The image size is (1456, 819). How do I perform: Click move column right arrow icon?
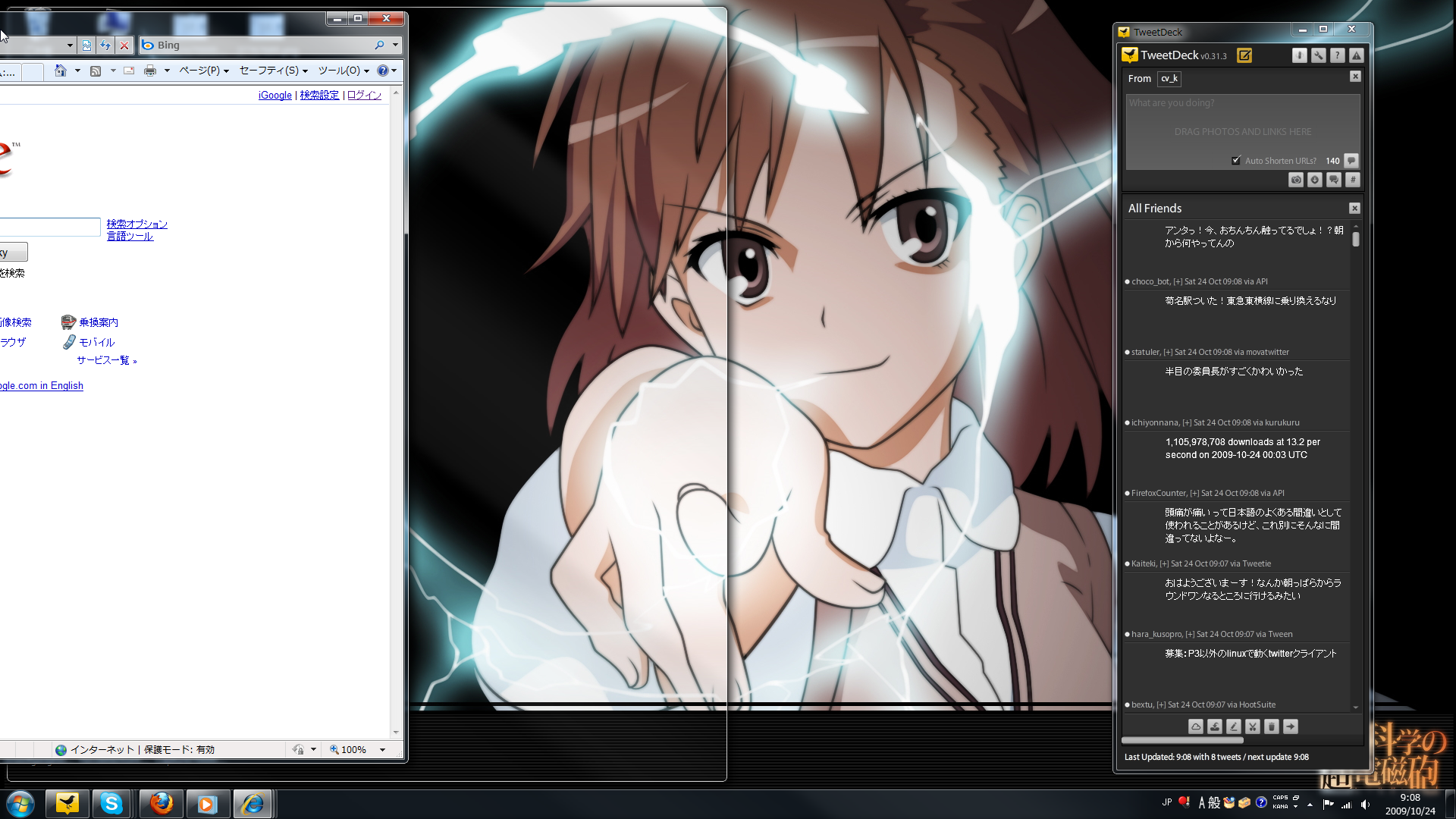click(x=1291, y=726)
